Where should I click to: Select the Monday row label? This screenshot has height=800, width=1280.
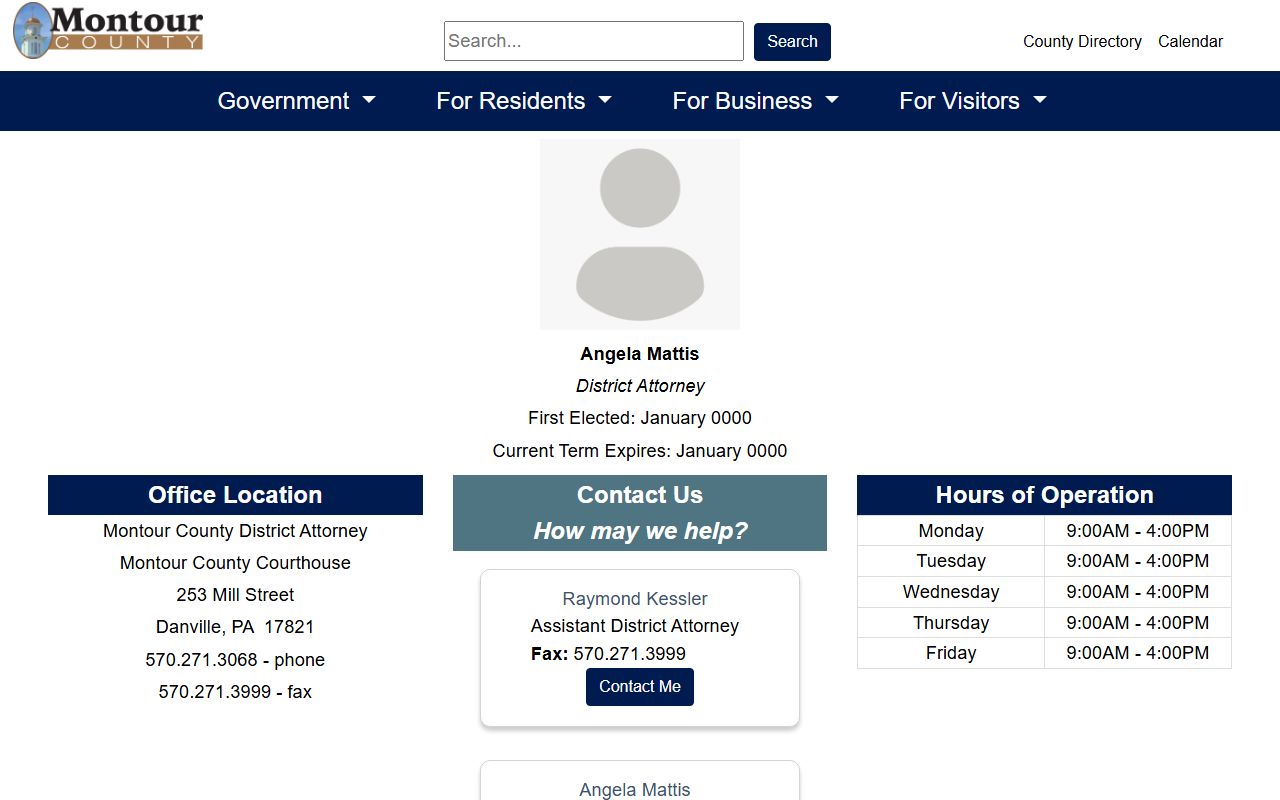pos(951,531)
